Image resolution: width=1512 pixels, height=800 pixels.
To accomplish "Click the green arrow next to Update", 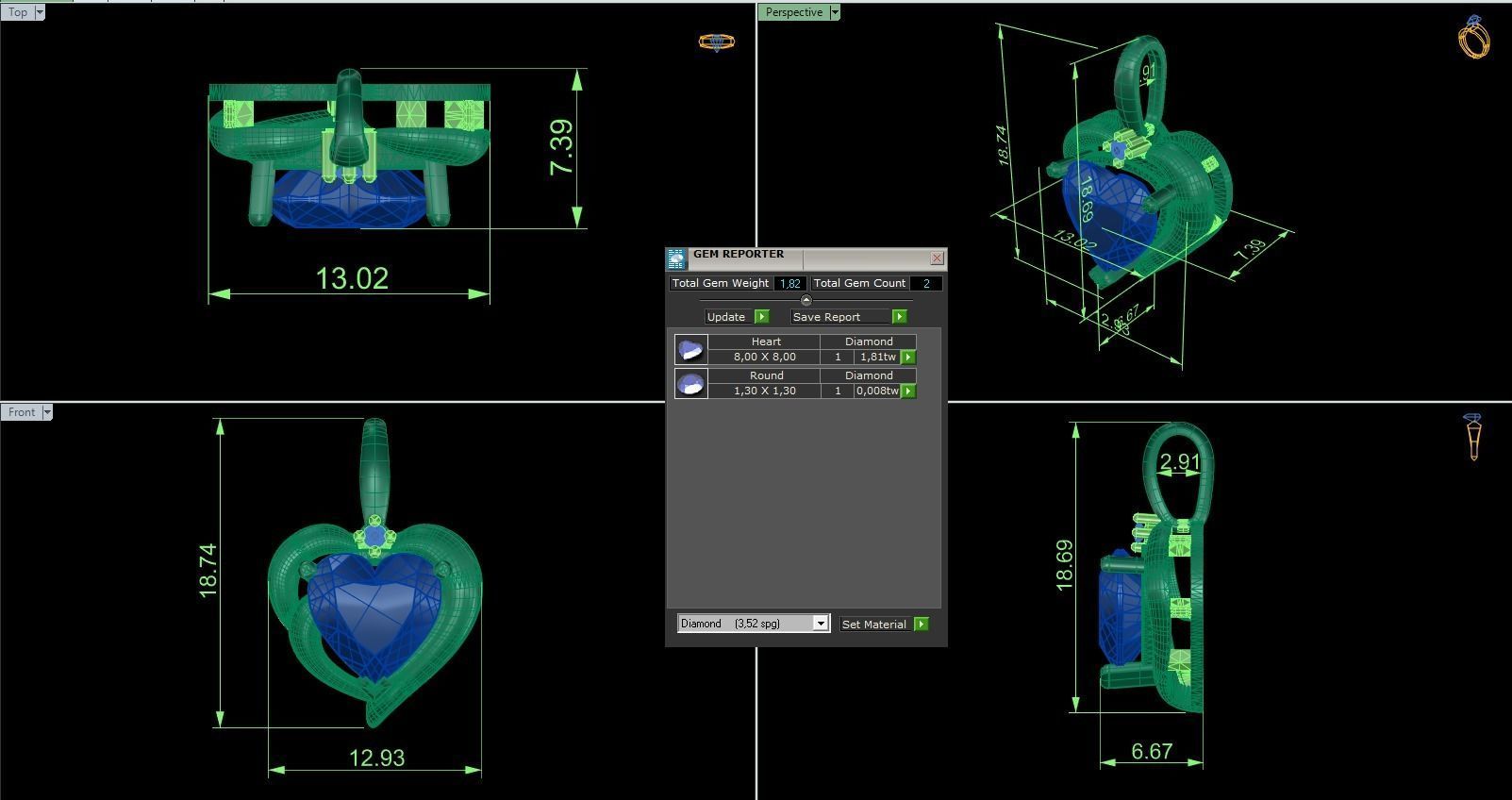I will pos(762,317).
